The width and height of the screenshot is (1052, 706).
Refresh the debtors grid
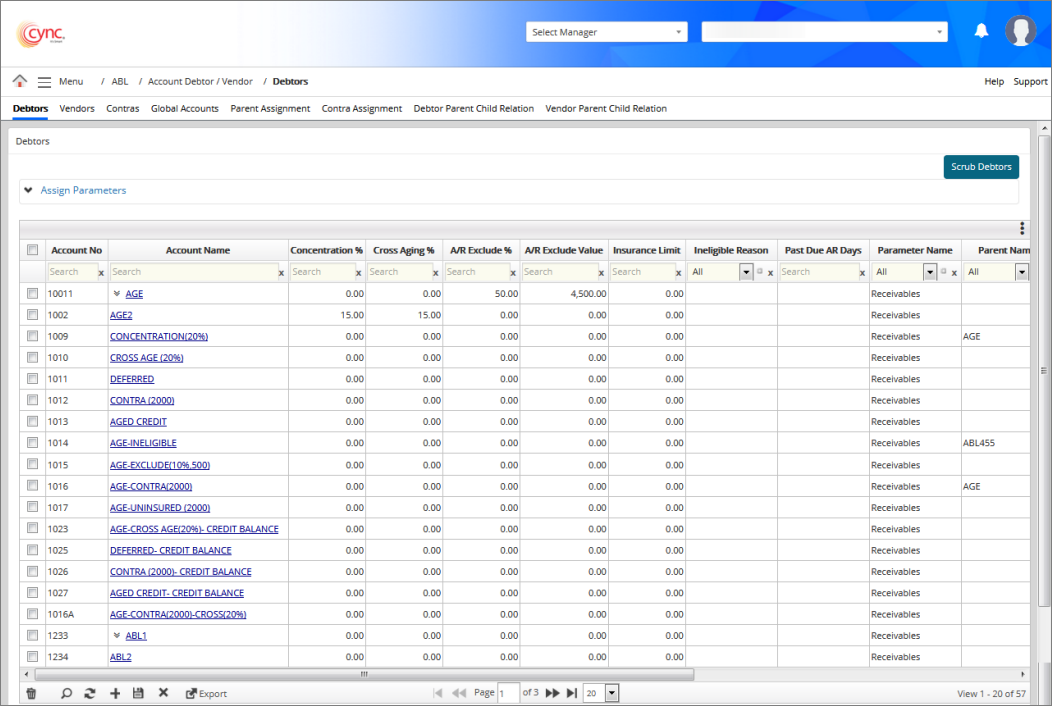pos(90,693)
